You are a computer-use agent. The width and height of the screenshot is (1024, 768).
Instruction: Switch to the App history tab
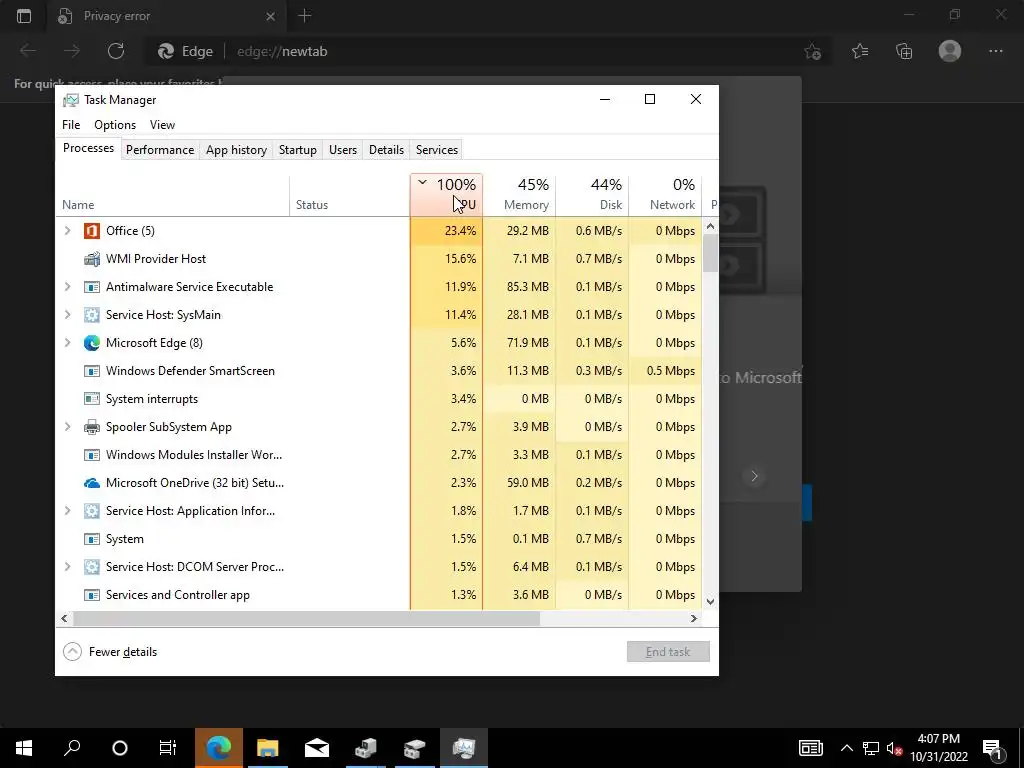coord(236,150)
